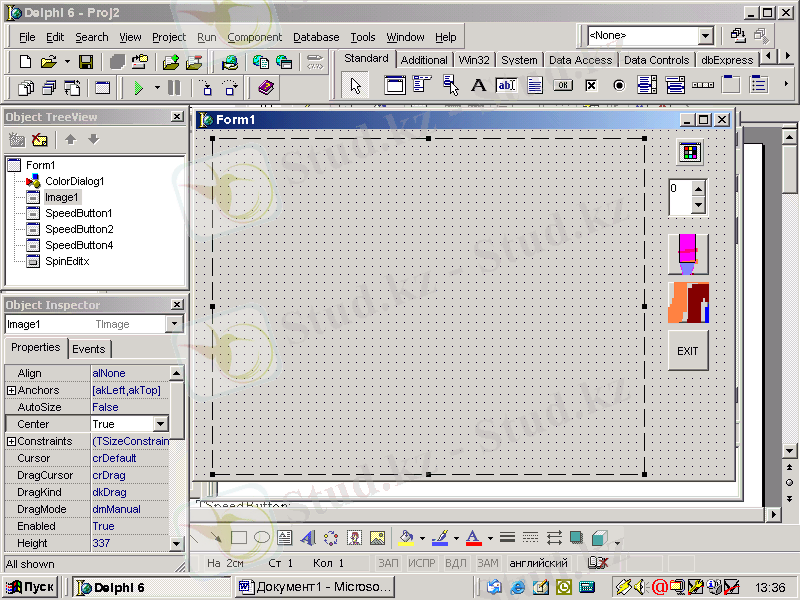800x600 pixels.
Task: Select the Label component in the palette
Action: (x=478, y=85)
